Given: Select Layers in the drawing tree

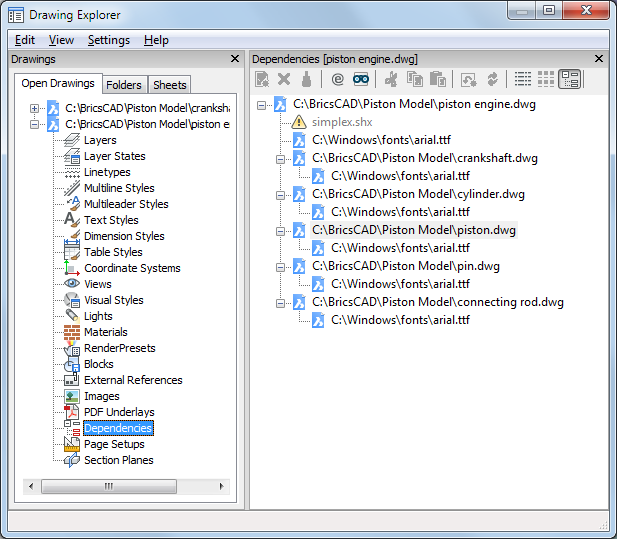Looking at the screenshot, I should pyautogui.click(x=100, y=140).
